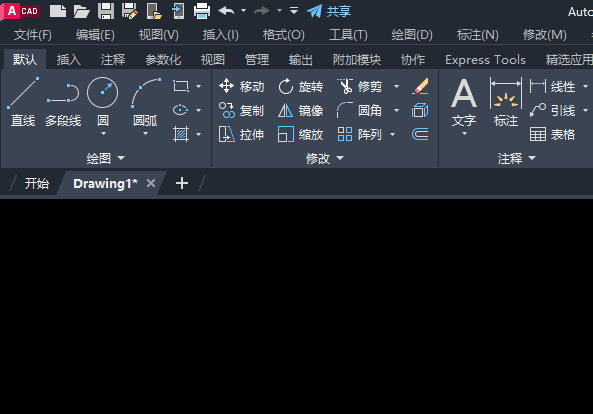This screenshot has height=414, width=593.
Task: Switch to the 插入 ribbon tab
Action: (x=69, y=59)
